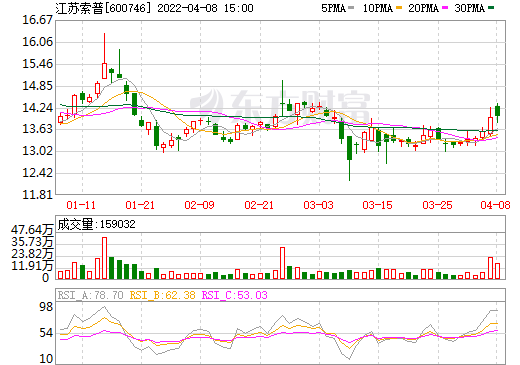This screenshot has width=520, height=365.
Task: Click the green 30PMA legend color marker
Action: pos(491,8)
